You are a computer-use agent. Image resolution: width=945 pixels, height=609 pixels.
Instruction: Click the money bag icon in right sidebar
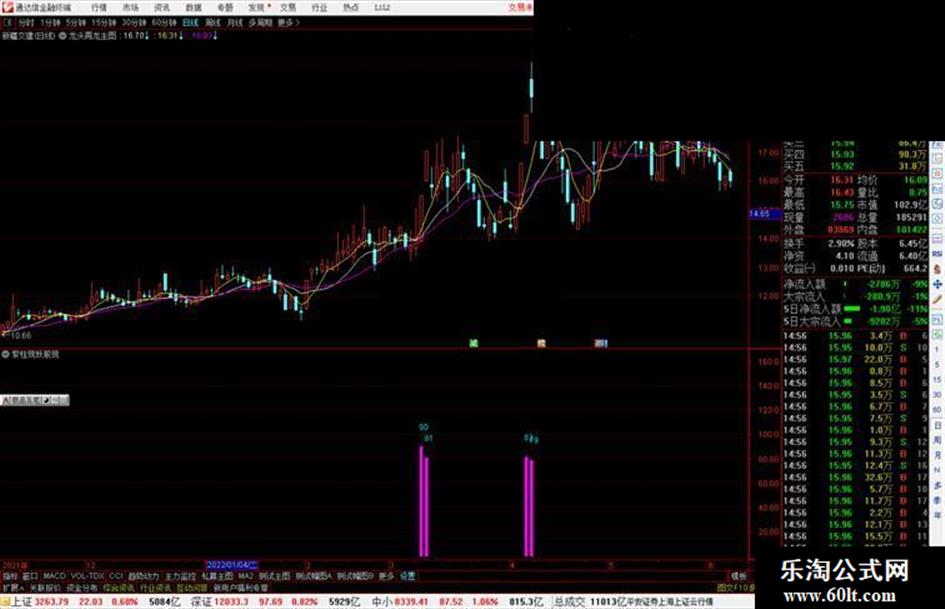point(937,269)
